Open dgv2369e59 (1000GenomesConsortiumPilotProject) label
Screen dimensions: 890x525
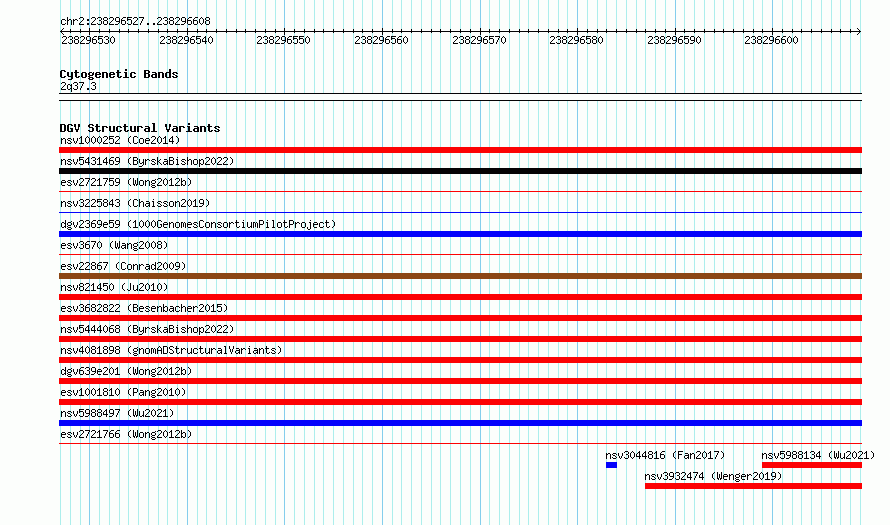[x=198, y=224]
